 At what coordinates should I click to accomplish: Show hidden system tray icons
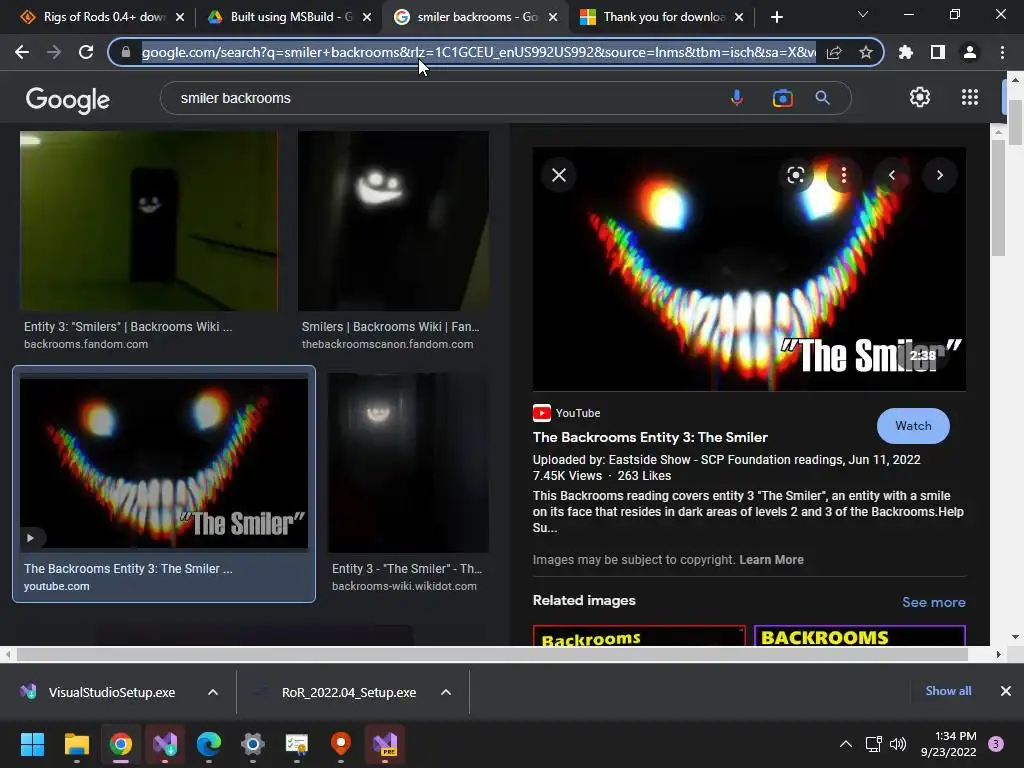tap(846, 744)
